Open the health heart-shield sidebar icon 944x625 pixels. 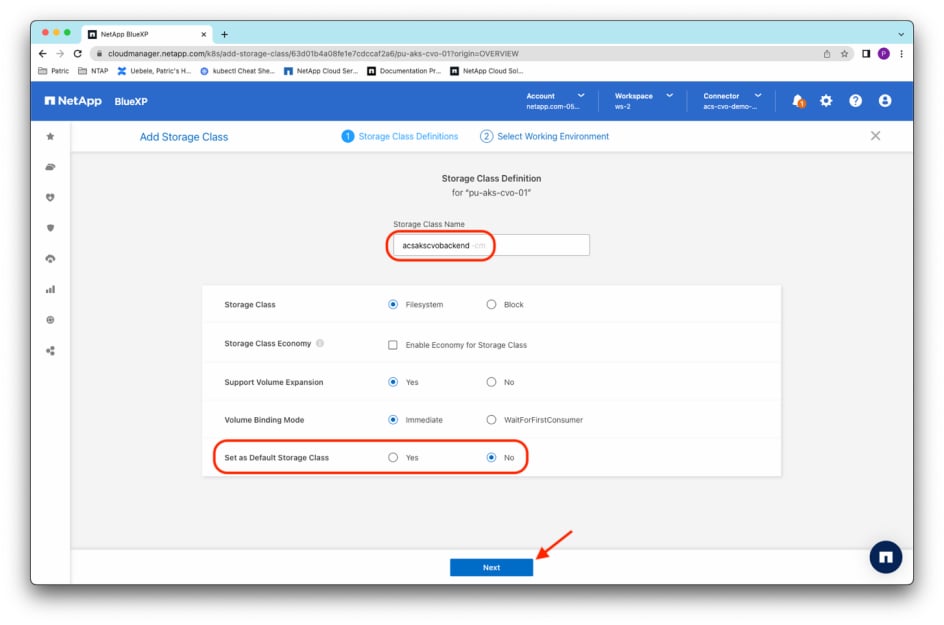tap(51, 197)
